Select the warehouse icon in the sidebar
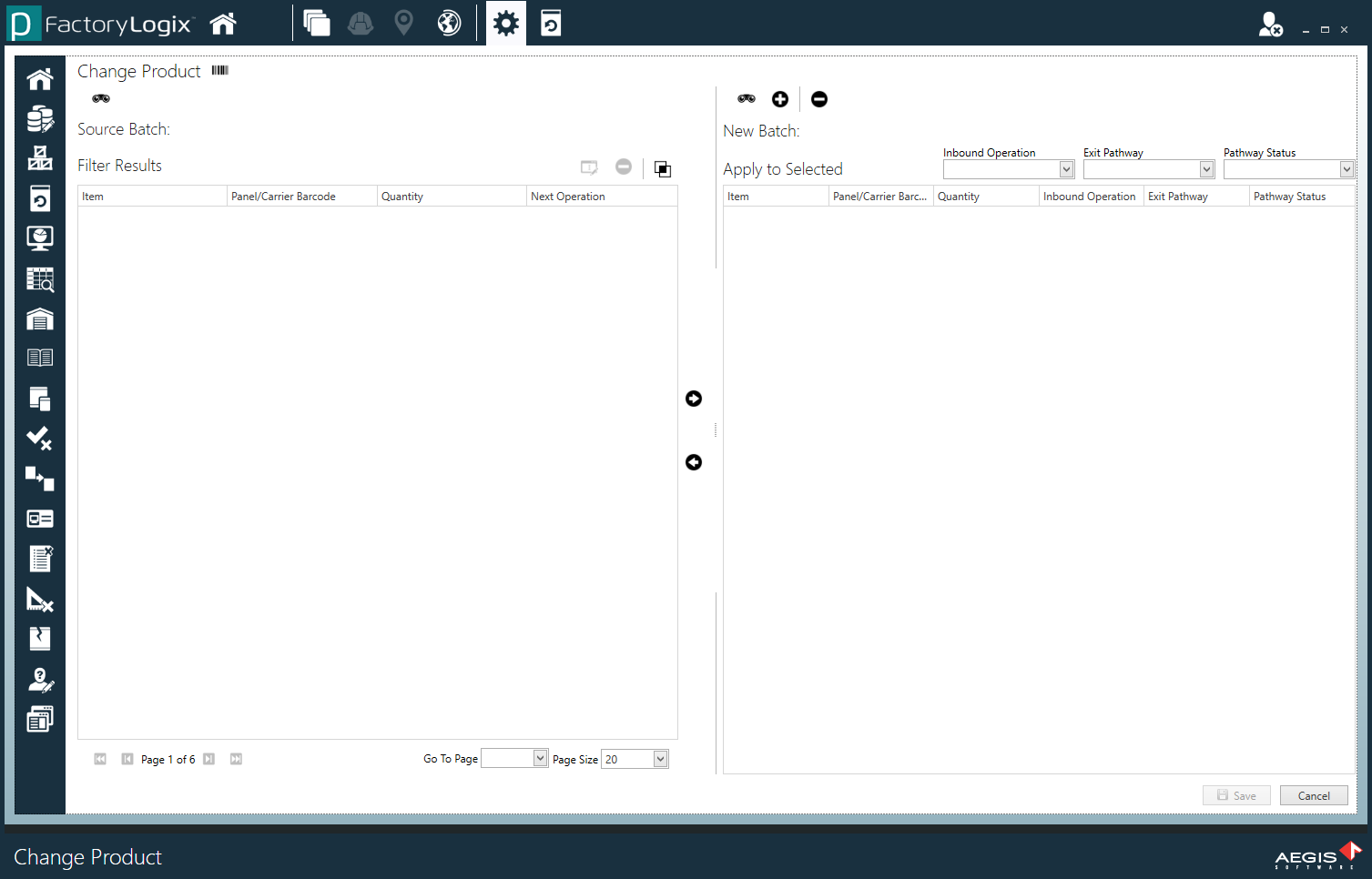This screenshot has width=1372, height=879. point(39,318)
